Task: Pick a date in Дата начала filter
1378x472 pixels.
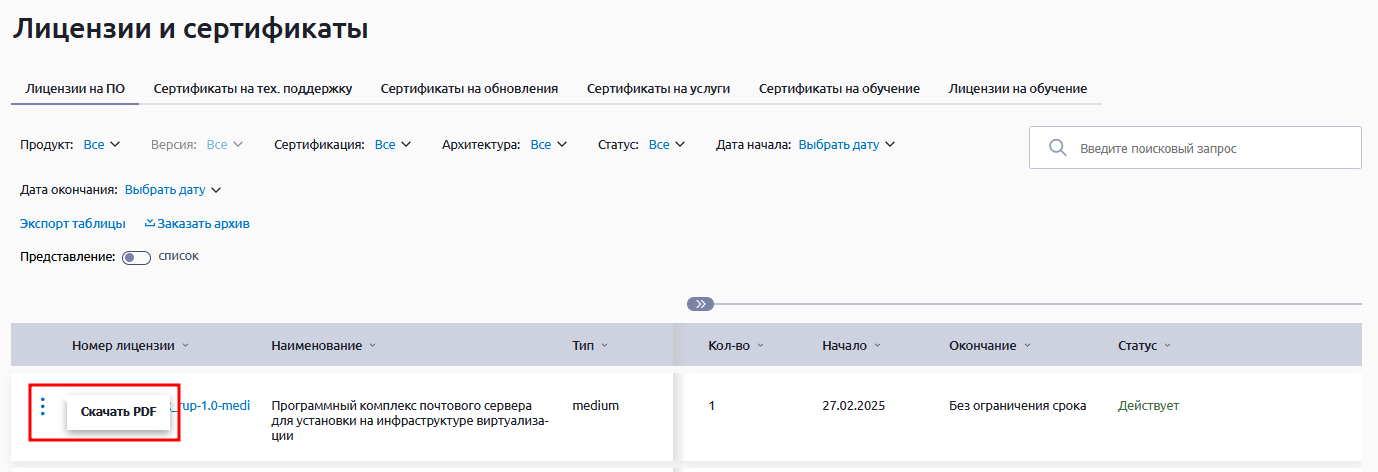Action: pos(846,145)
